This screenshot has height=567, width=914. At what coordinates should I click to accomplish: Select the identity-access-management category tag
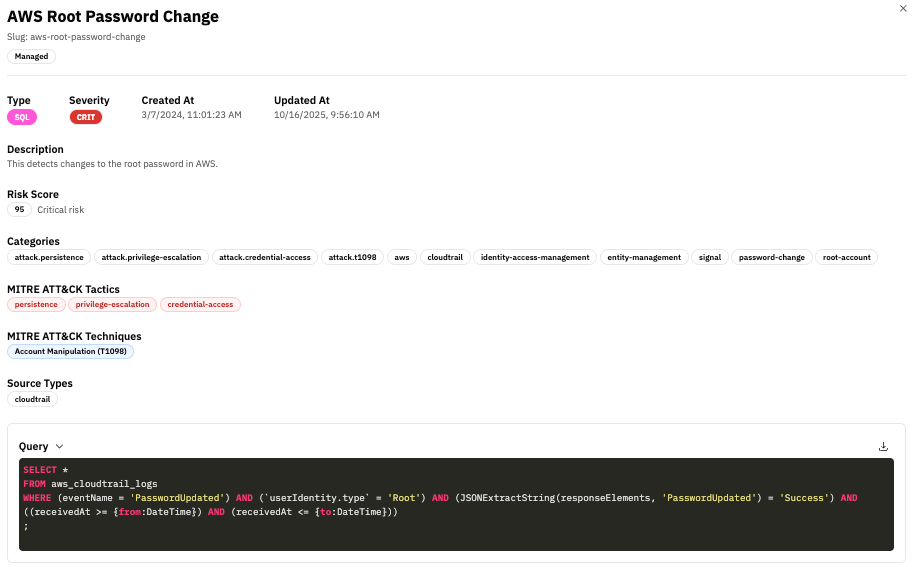pos(535,257)
